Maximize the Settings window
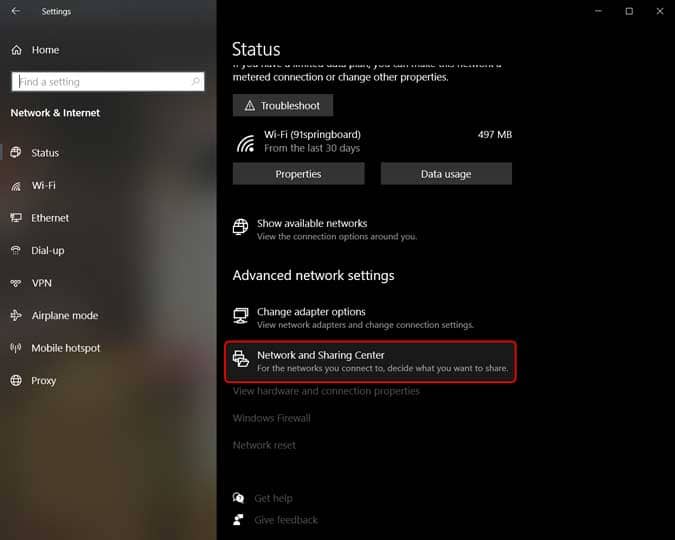The width and height of the screenshot is (675, 540). point(629,11)
